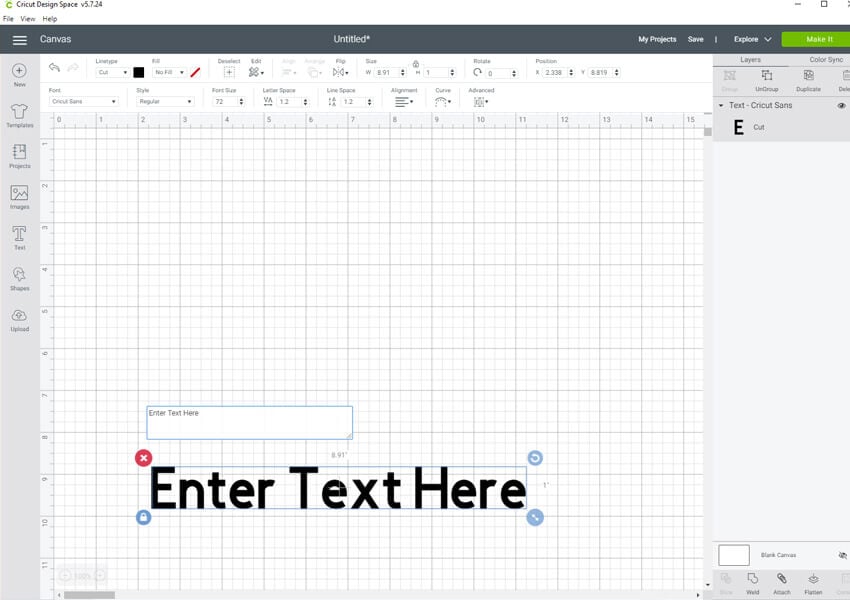Open the hamburger menu next to Canvas
The image size is (850, 600).
click(x=20, y=40)
